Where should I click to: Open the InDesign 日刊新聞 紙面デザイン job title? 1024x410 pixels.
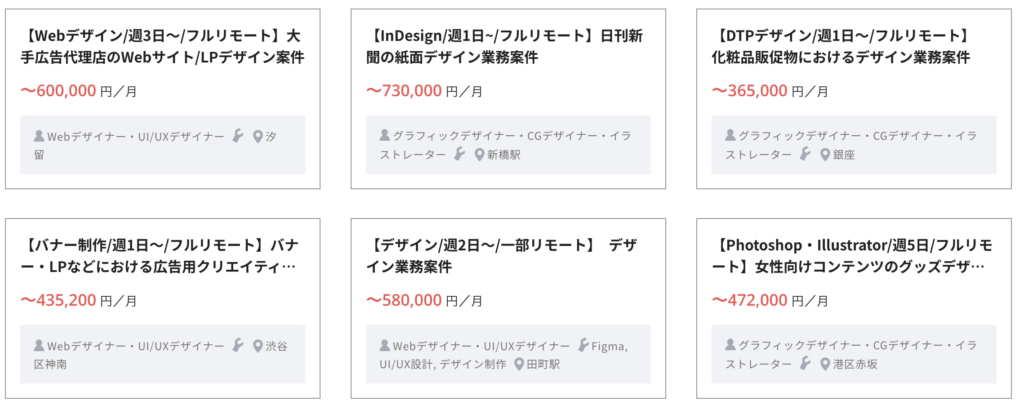[x=504, y=46]
